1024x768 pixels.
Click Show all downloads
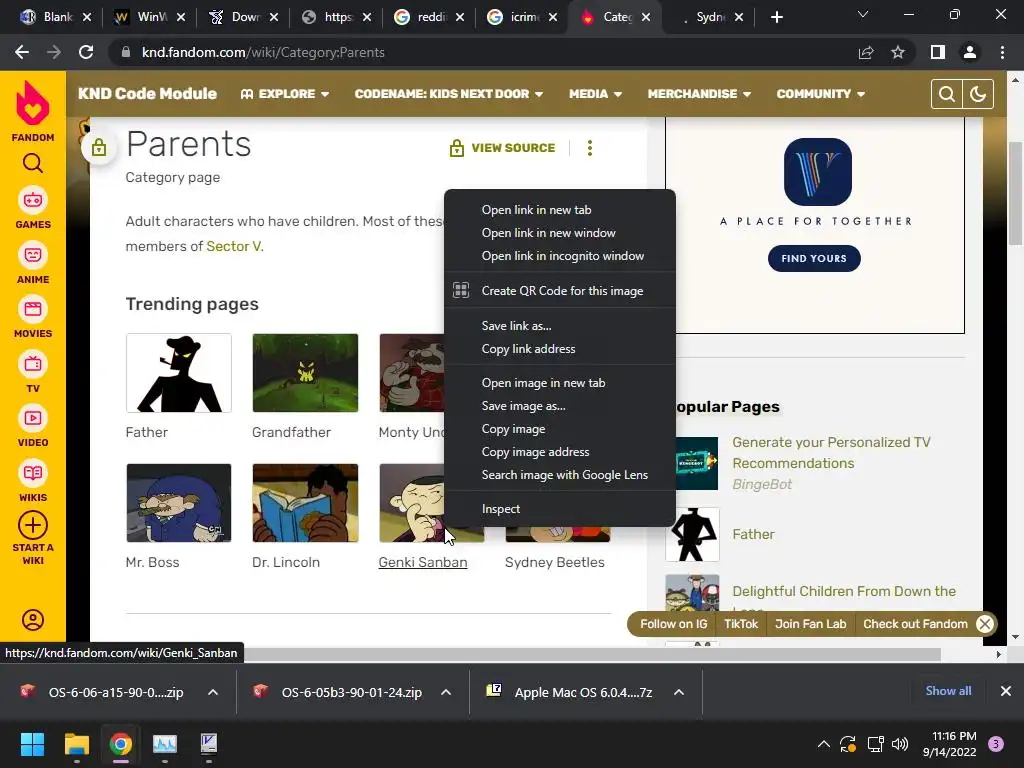click(948, 691)
